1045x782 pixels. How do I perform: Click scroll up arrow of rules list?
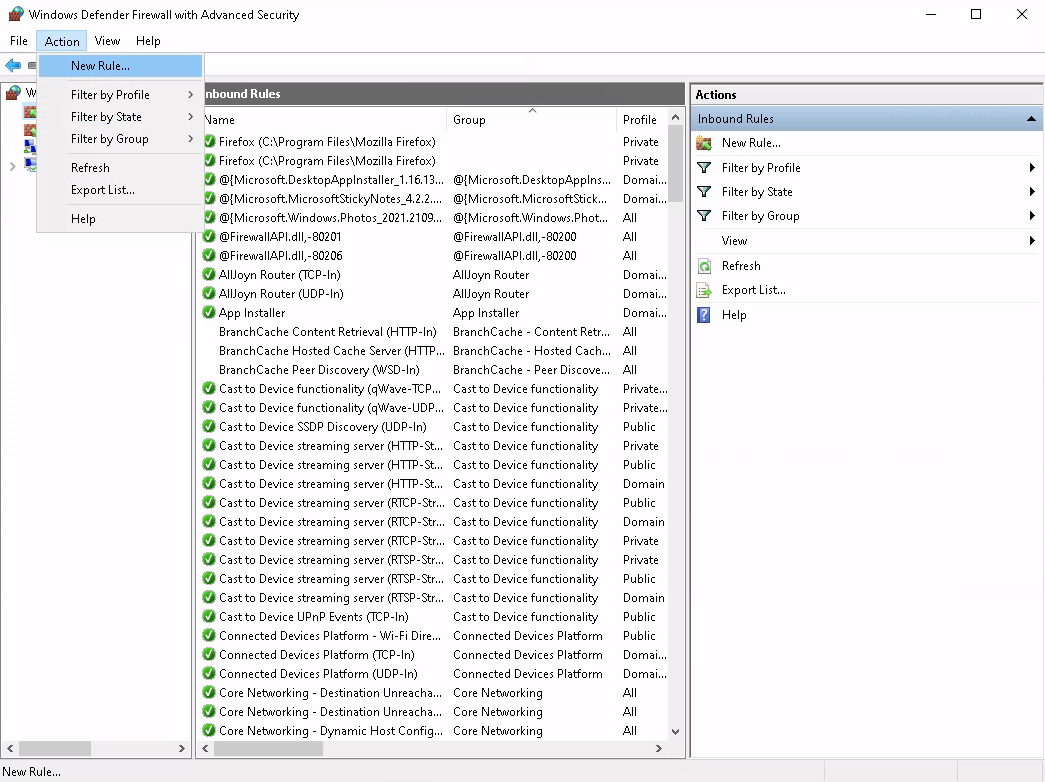point(675,117)
